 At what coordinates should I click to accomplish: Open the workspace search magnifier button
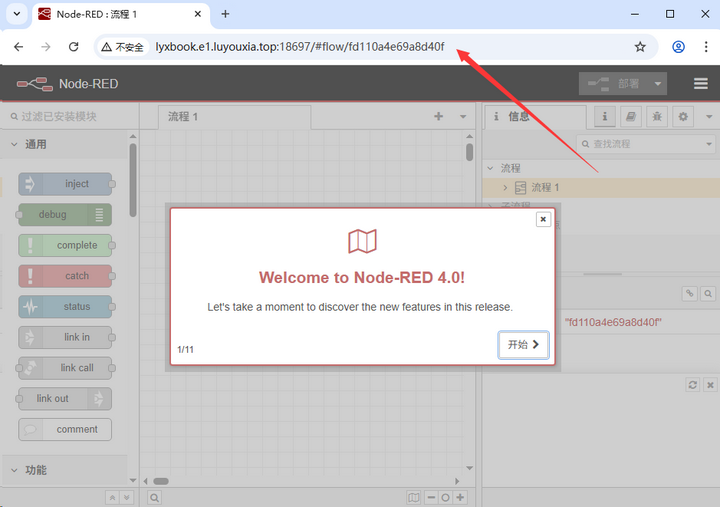pyautogui.click(x=155, y=498)
